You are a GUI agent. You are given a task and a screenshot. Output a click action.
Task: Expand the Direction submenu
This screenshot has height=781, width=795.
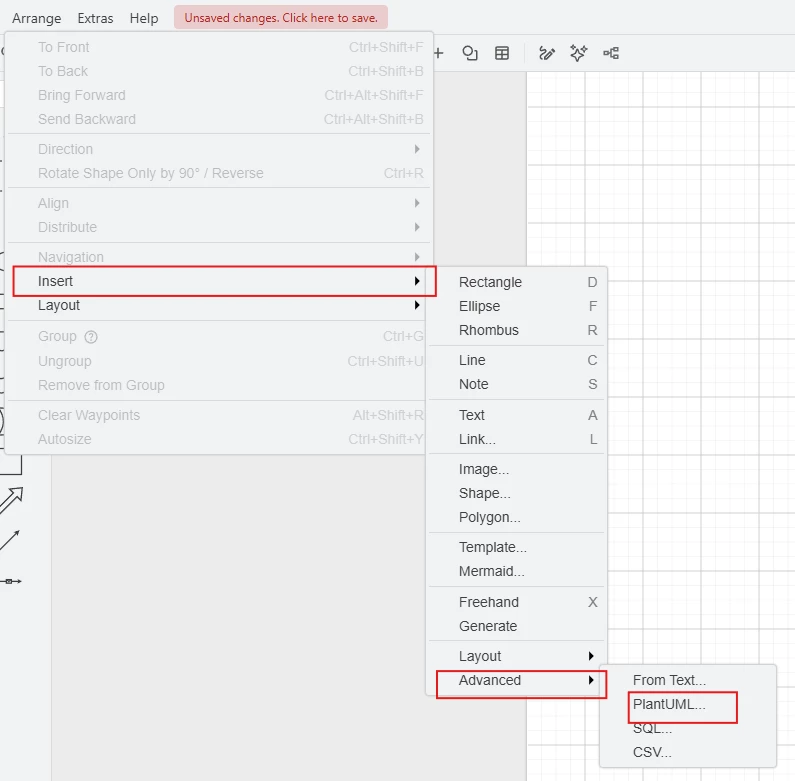tap(219, 149)
